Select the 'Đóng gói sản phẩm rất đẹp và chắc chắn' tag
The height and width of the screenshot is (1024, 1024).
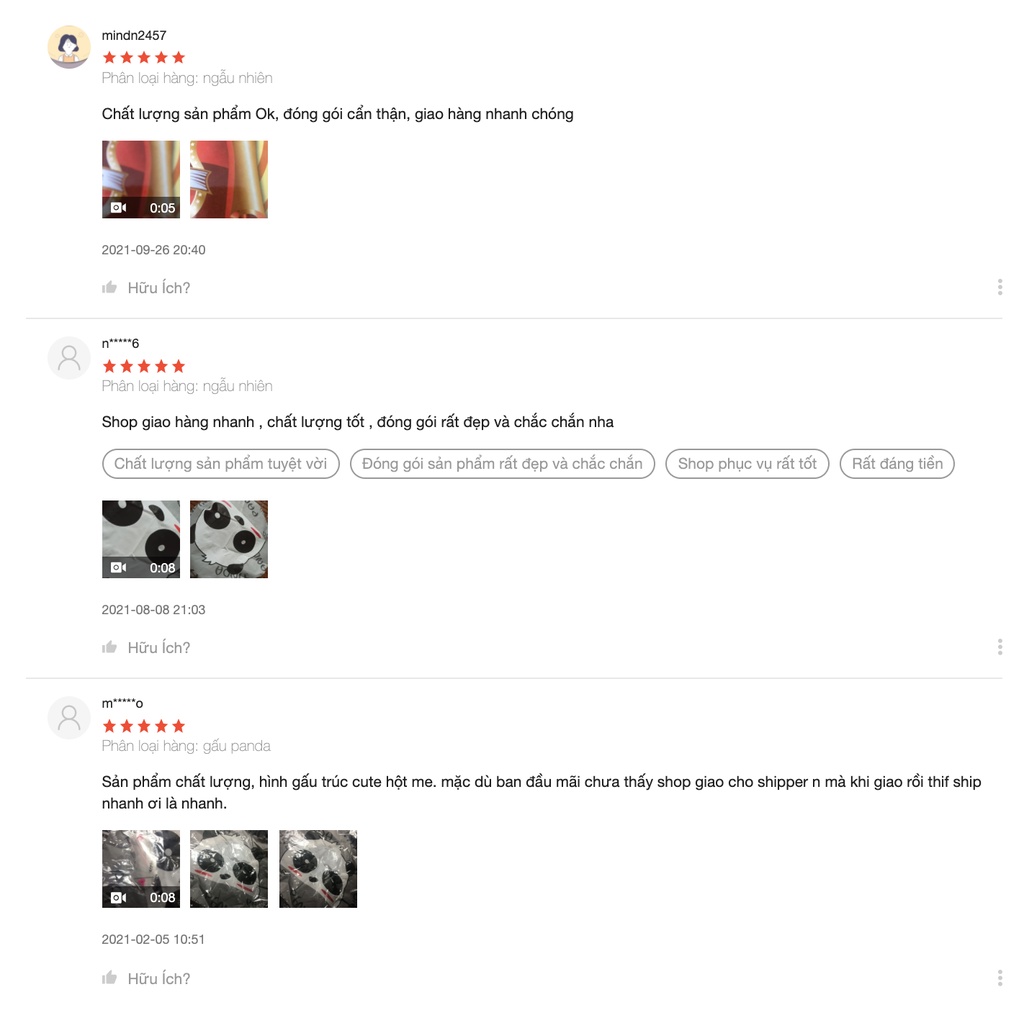tap(502, 464)
